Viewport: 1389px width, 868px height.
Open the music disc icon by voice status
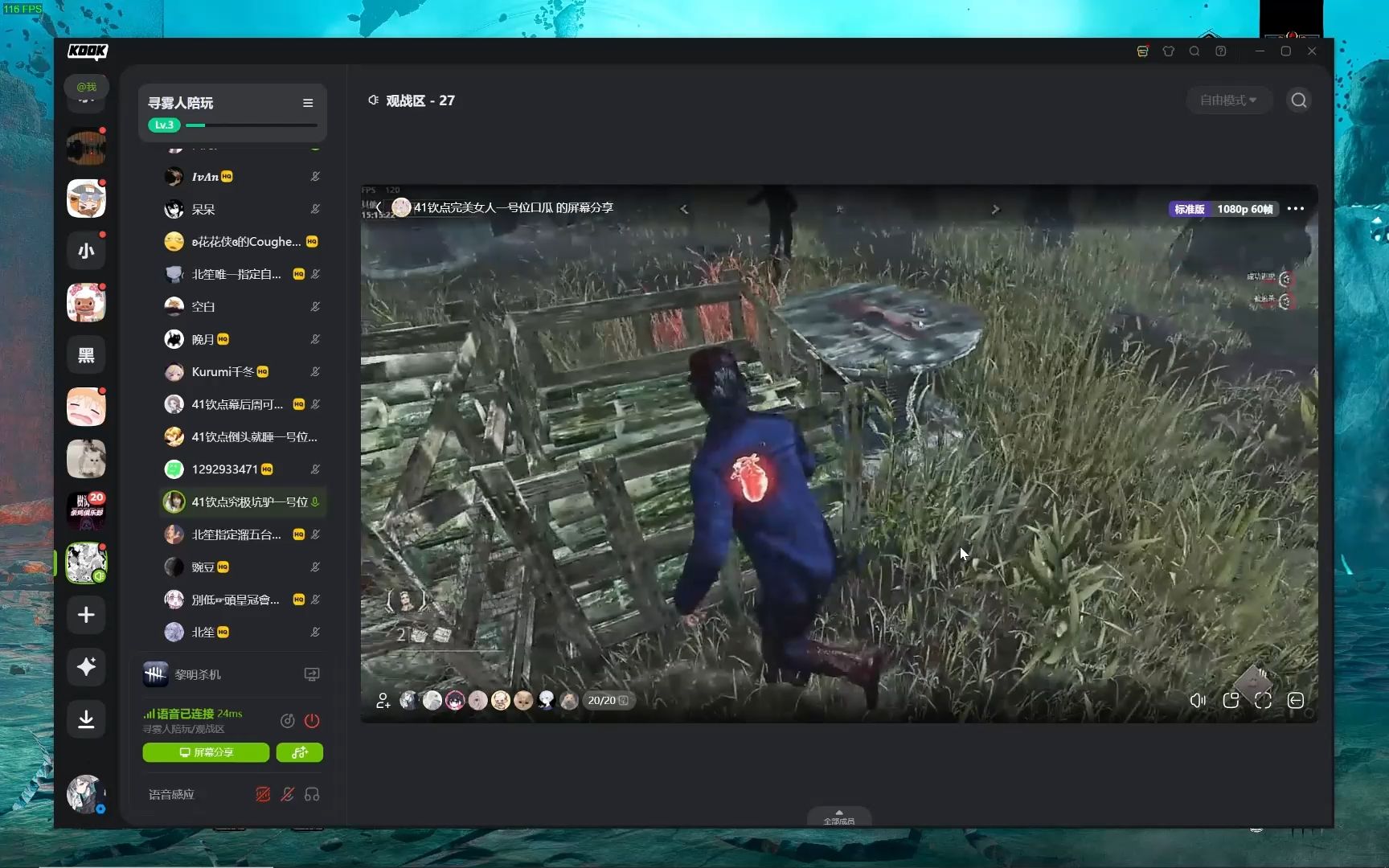pos(287,721)
